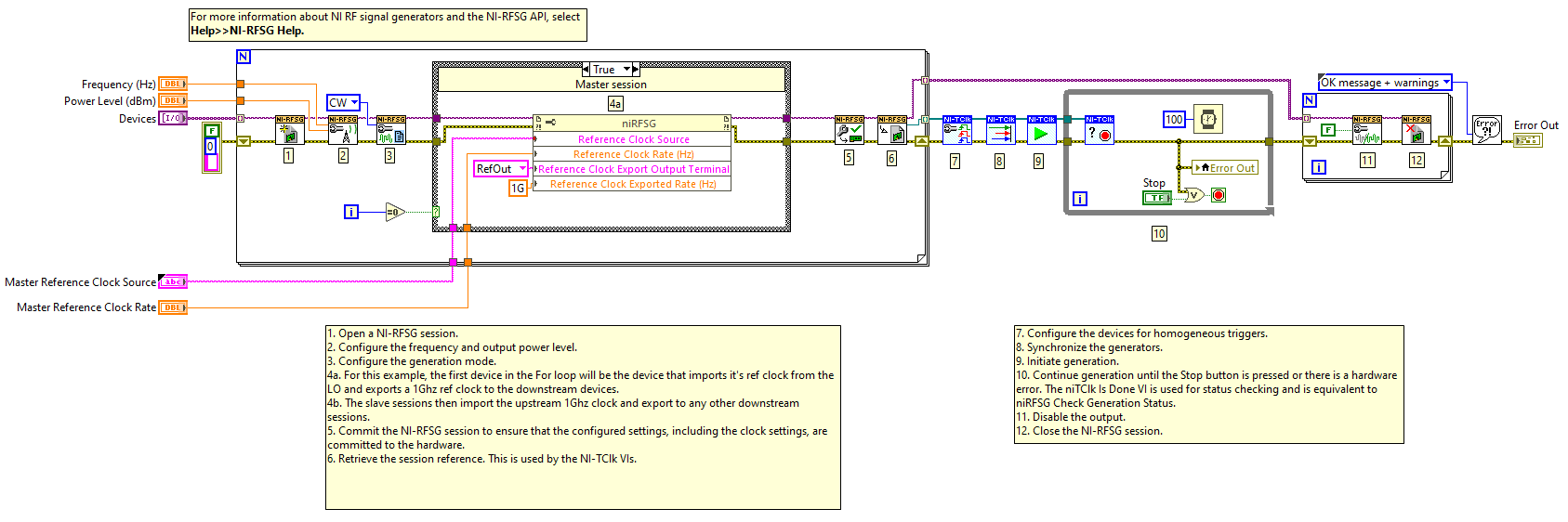Click the comment listing steps 1 to 6

(583, 417)
